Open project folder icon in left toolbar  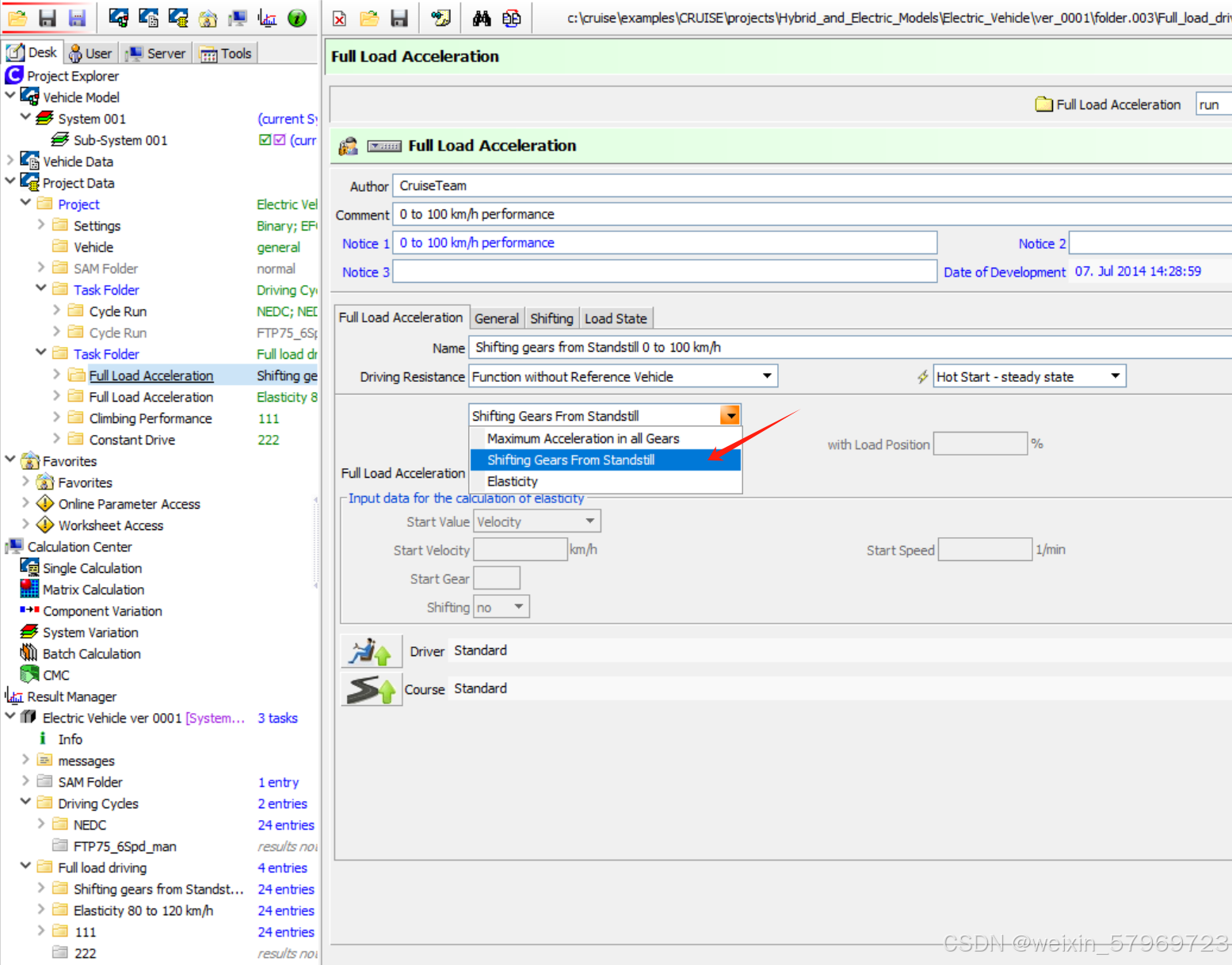[x=17, y=17]
